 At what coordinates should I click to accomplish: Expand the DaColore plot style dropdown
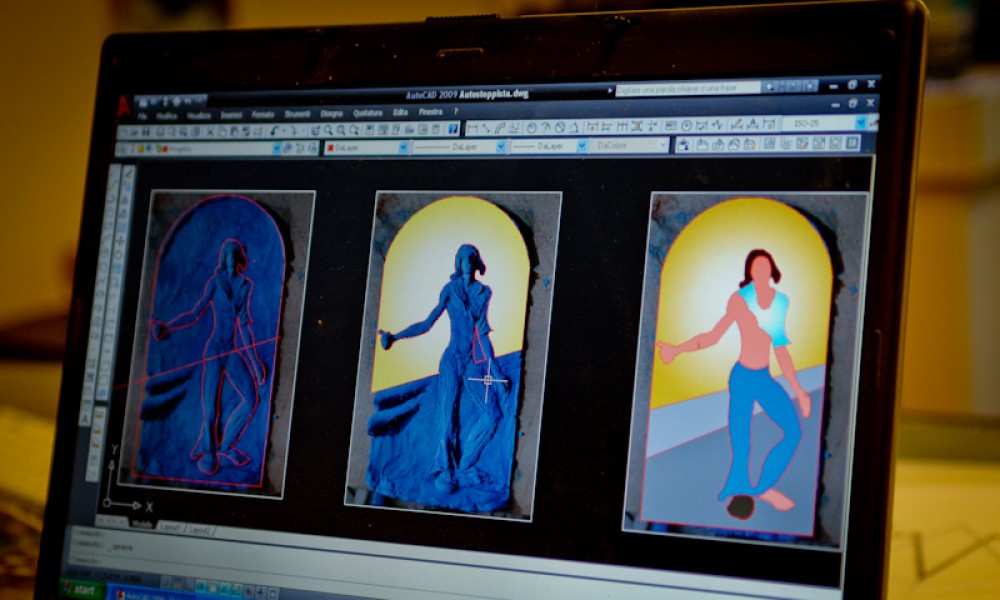click(x=662, y=145)
